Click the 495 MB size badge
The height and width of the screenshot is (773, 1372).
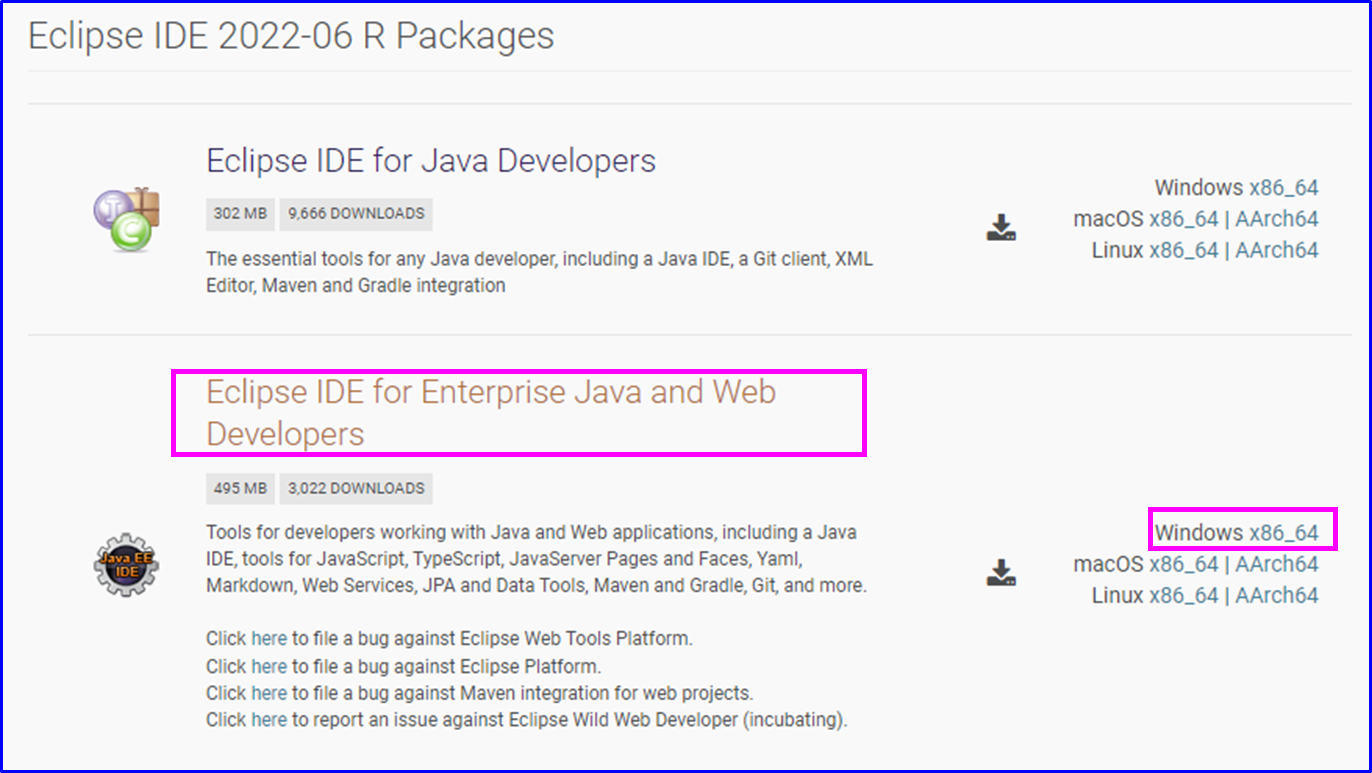[241, 489]
